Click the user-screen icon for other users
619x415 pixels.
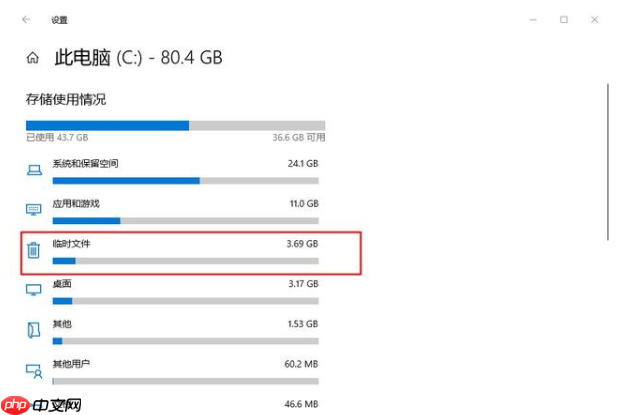[34, 371]
